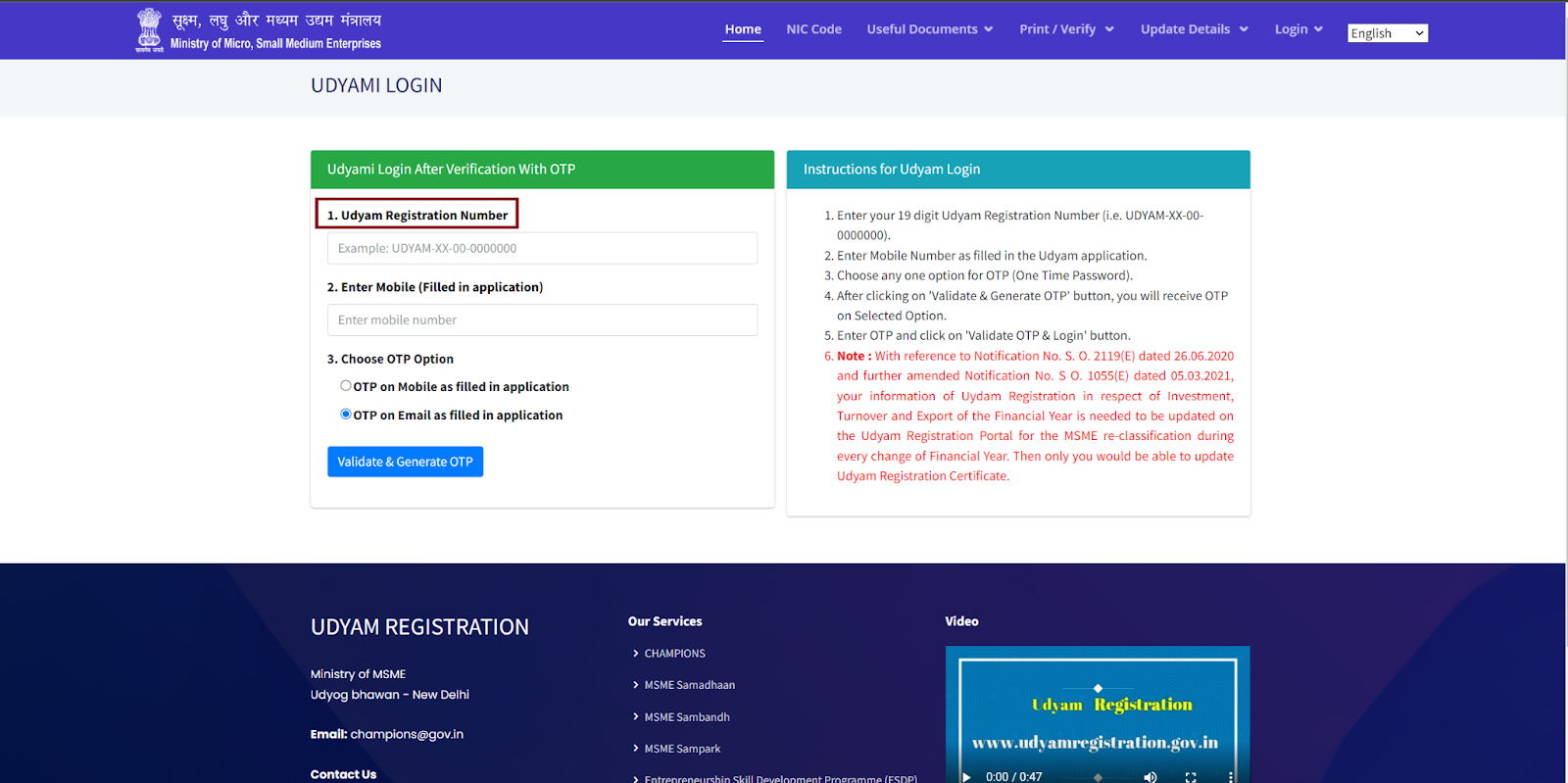
Task: Click the Ministry of MSME emblem logo
Action: click(x=149, y=29)
